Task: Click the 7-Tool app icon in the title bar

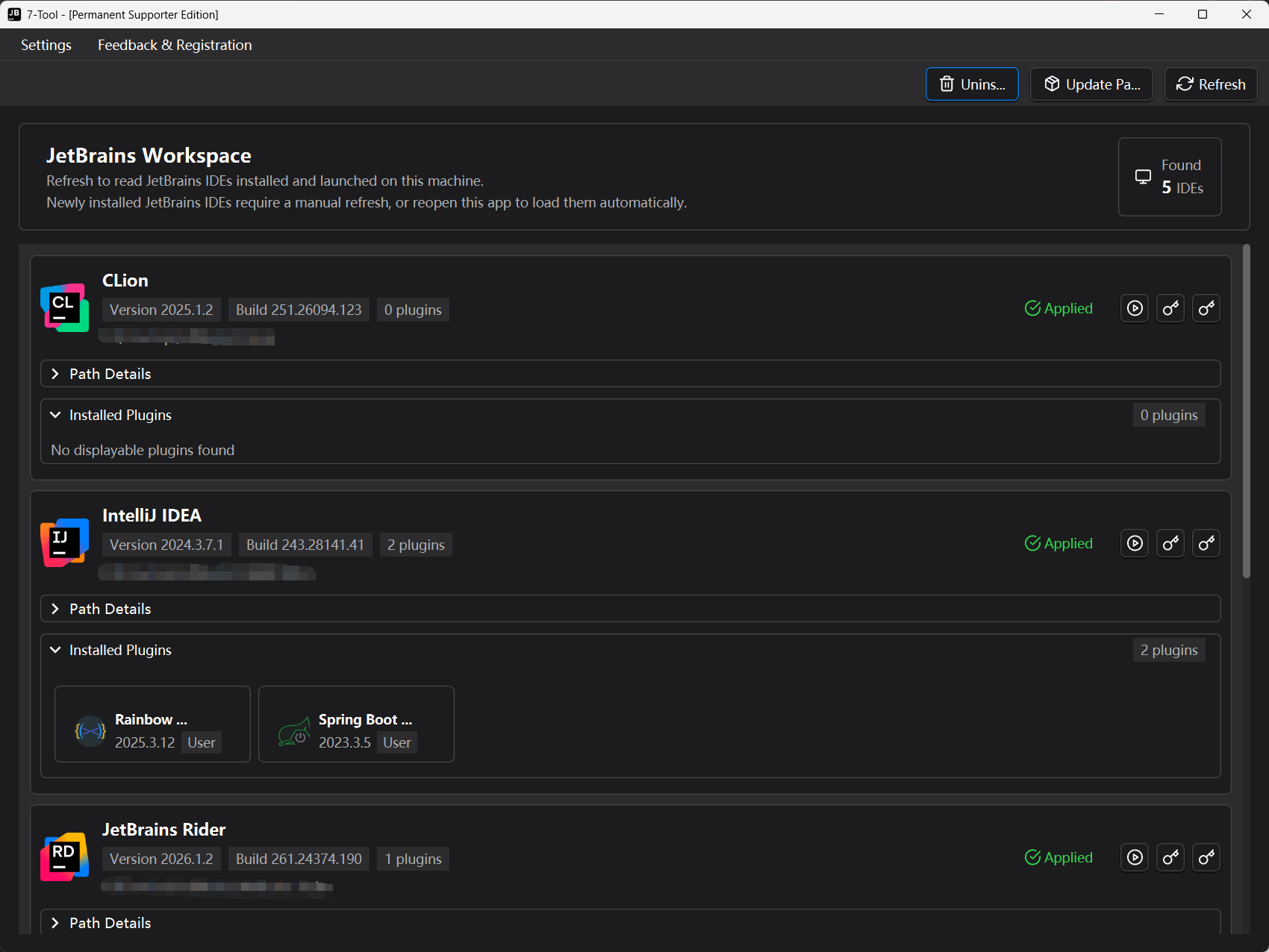Action: 14,14
